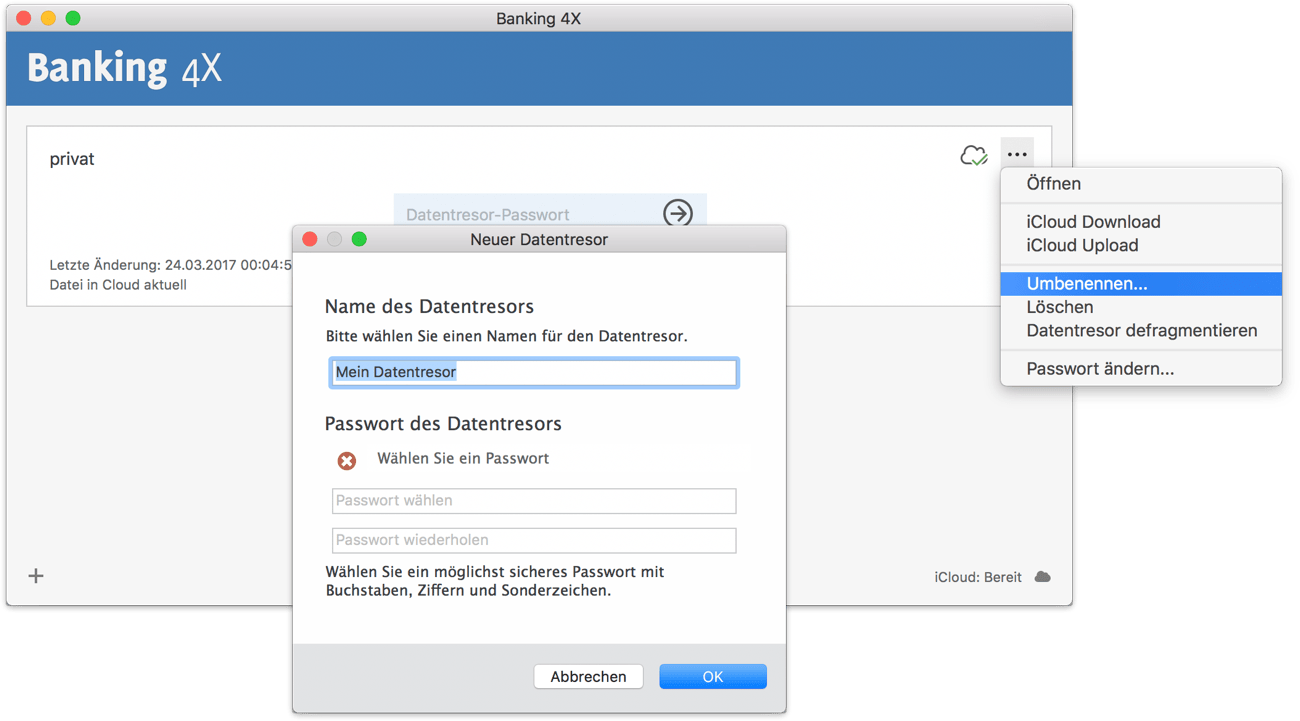Viewport: 1300px width, 721px height.
Task: Add a new Datentresor with plus icon
Action: click(36, 576)
